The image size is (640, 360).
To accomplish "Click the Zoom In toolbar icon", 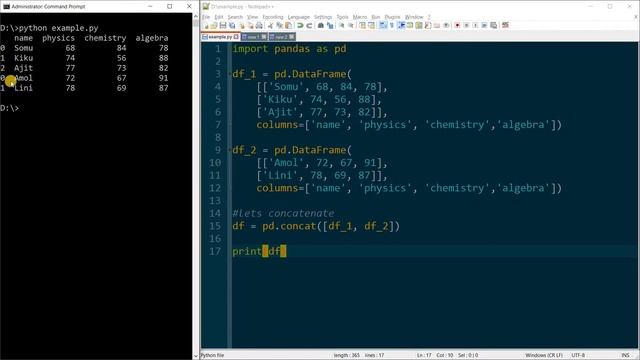I will point(342,25).
